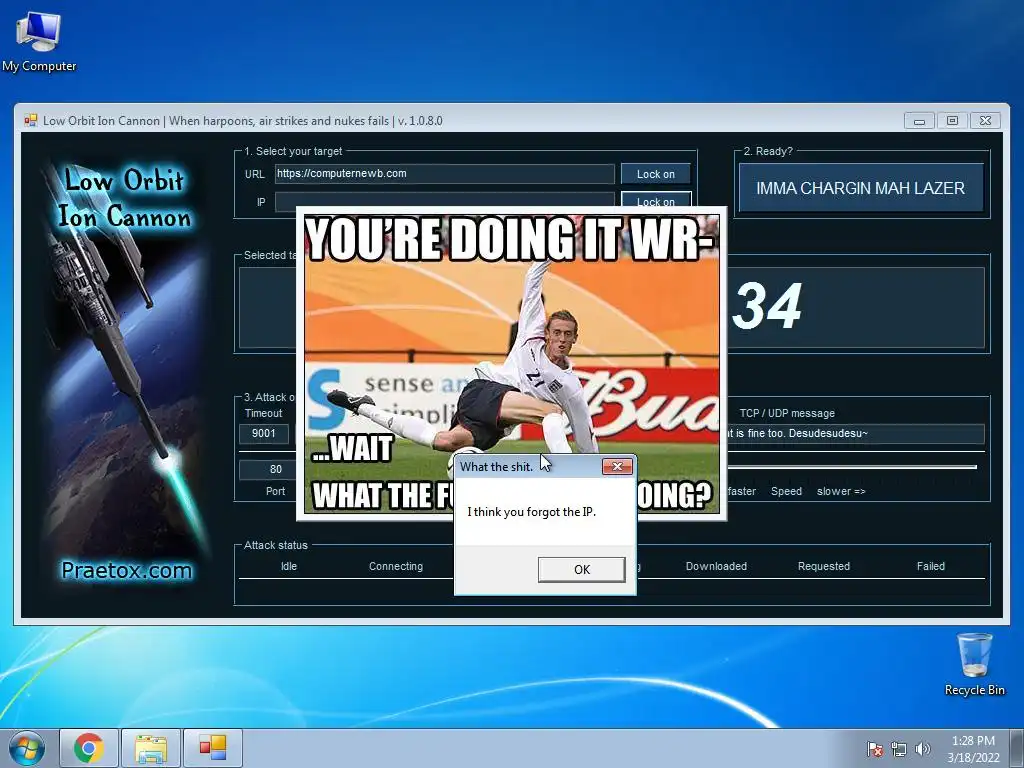The image size is (1024, 768).
Task: Open My Computer desktop icon
Action: click(x=39, y=40)
